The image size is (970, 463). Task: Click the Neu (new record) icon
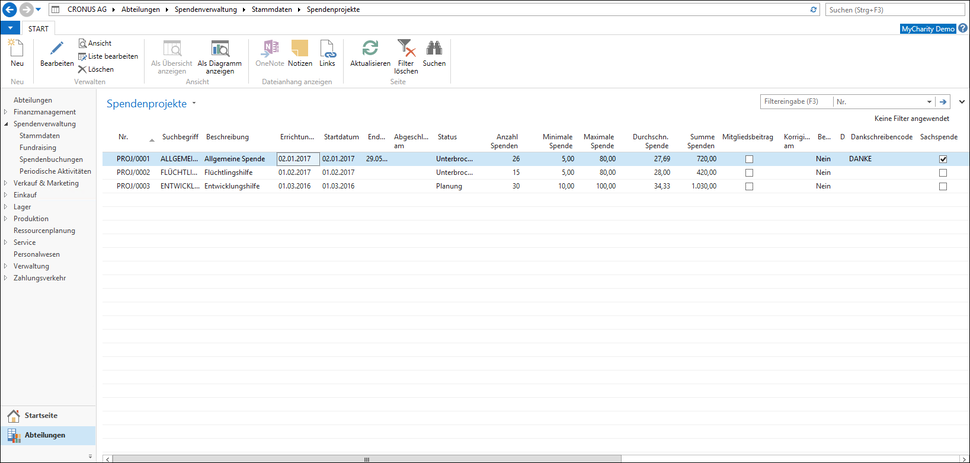click(17, 49)
